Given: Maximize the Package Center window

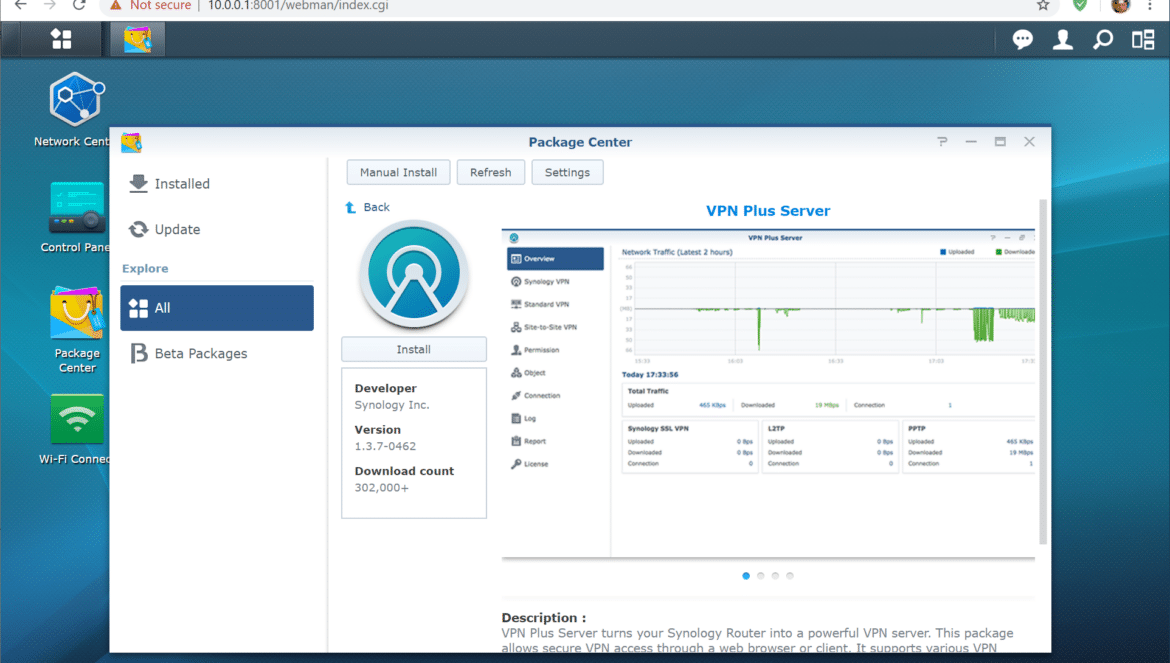Looking at the screenshot, I should tap(1000, 142).
